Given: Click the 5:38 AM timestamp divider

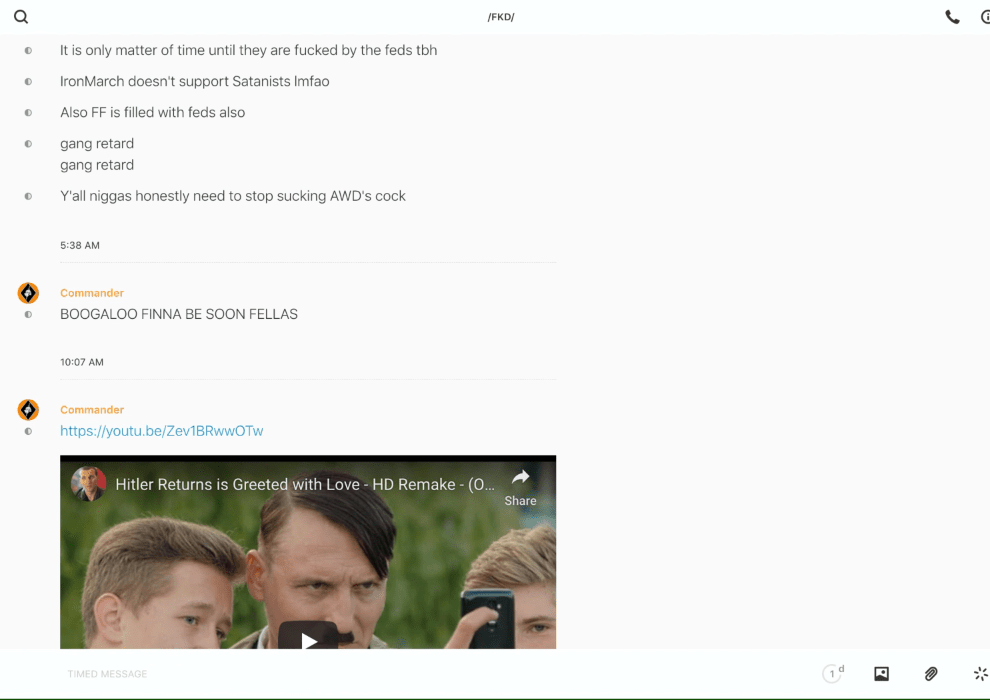Looking at the screenshot, I should (x=80, y=245).
